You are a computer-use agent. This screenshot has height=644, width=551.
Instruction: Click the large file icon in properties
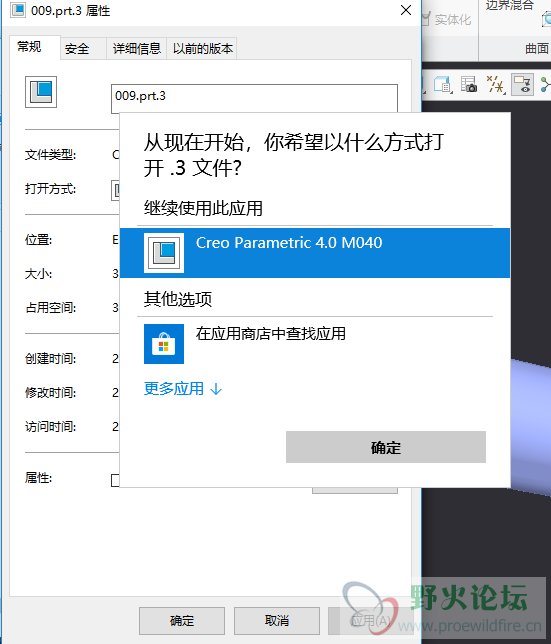click(x=41, y=92)
